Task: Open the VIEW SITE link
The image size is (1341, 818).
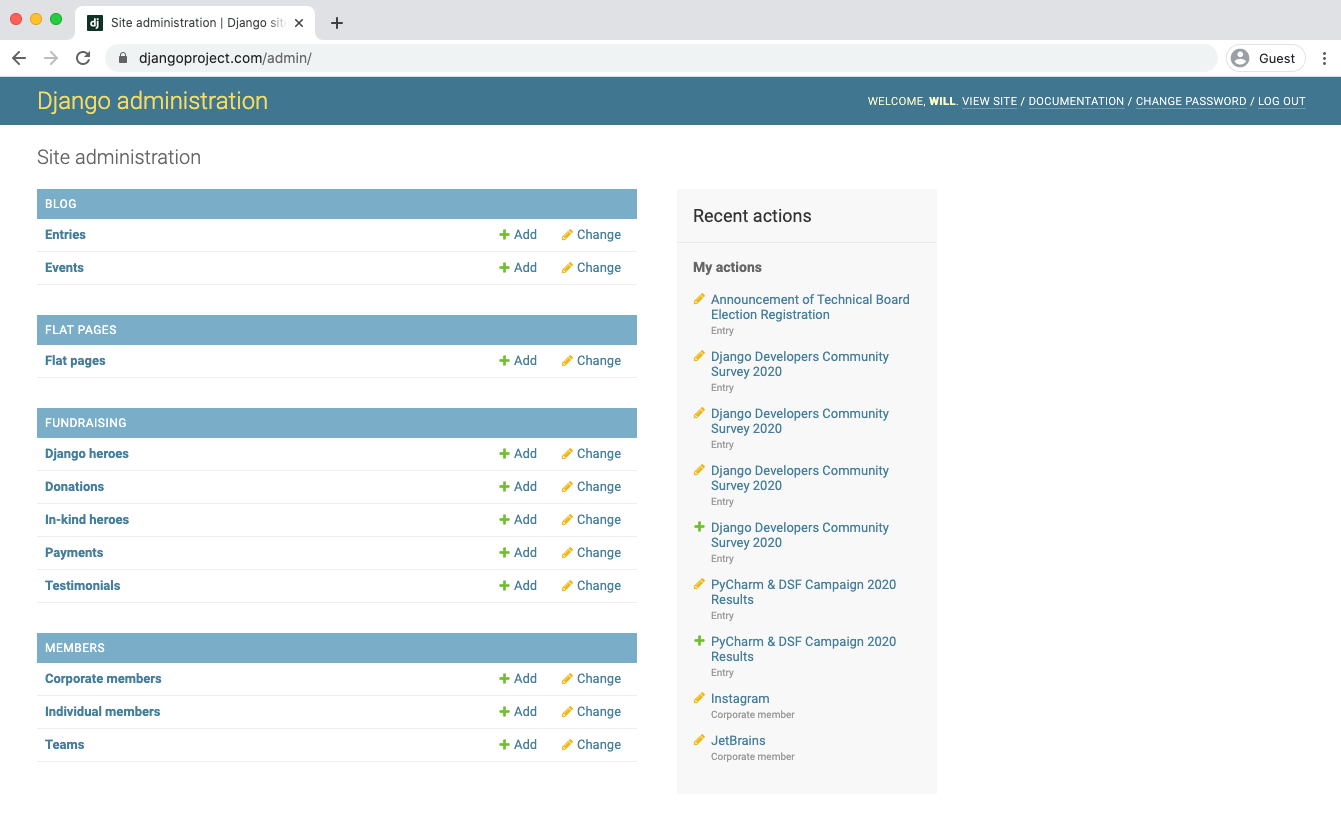Action: 989,102
